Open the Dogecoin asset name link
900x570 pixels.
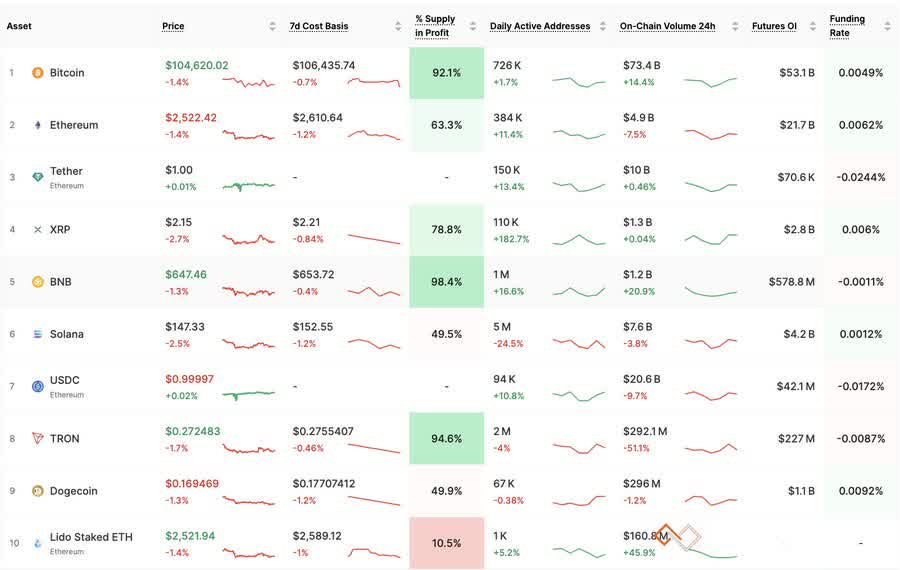pyautogui.click(x=73, y=491)
